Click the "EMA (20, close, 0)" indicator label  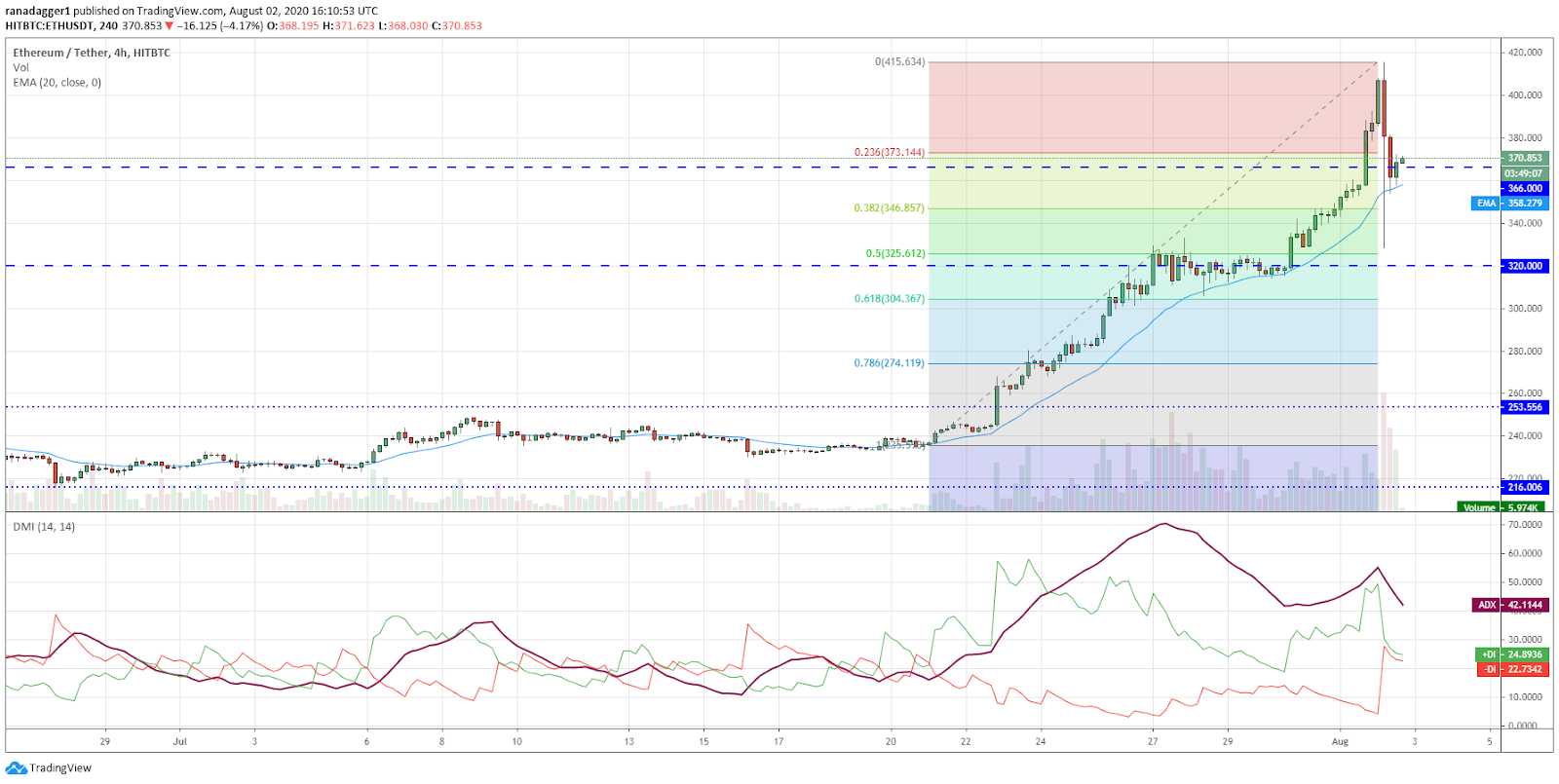57,83
